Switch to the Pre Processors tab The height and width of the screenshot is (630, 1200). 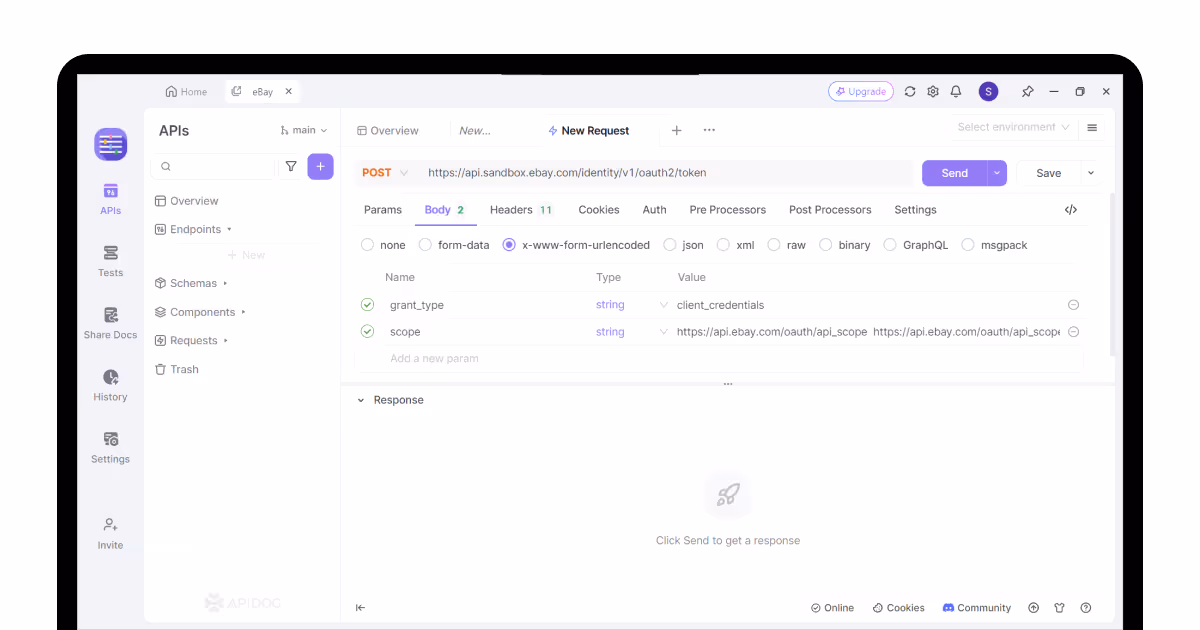[x=728, y=210]
